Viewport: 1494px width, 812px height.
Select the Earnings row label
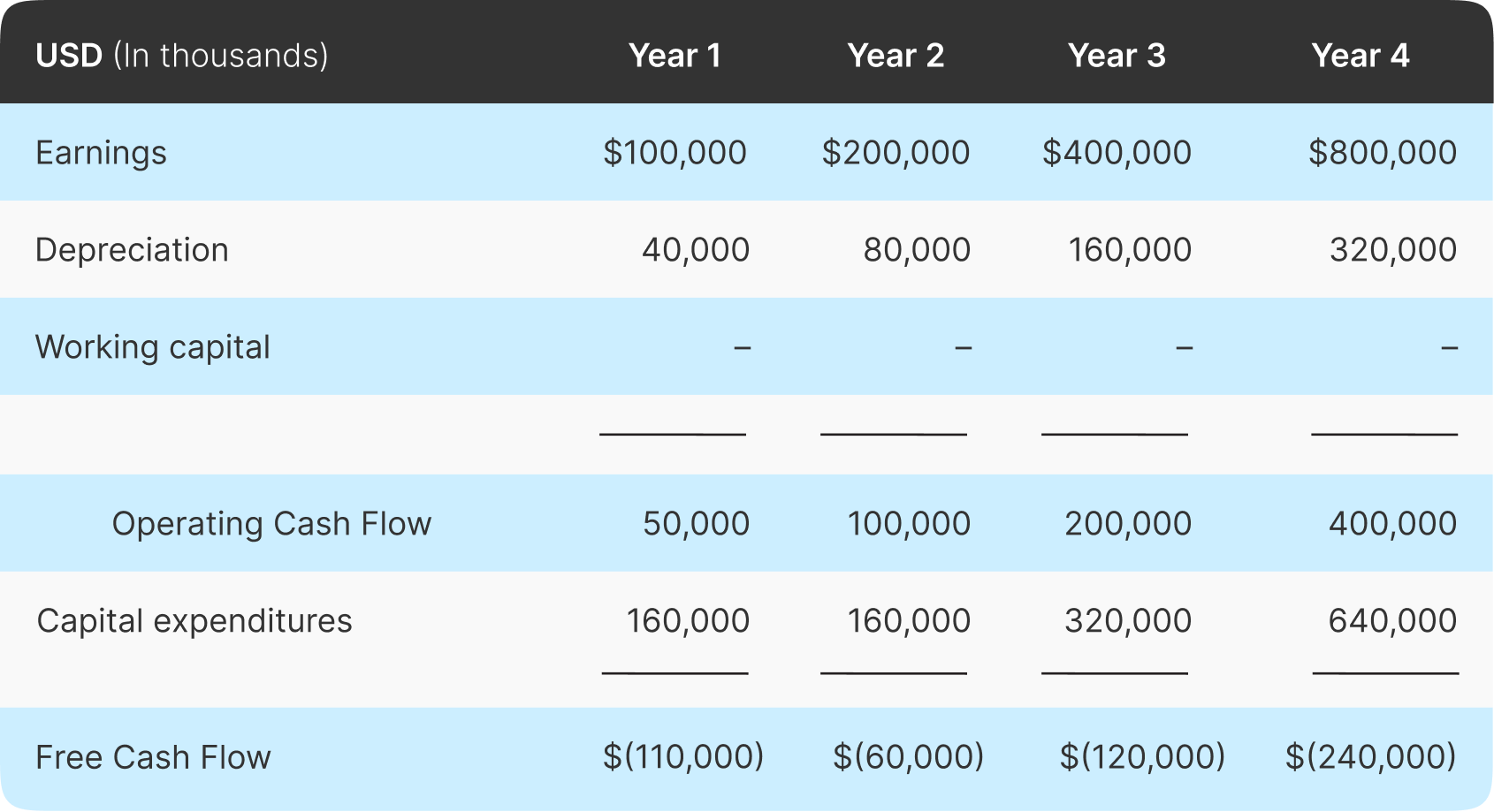[101, 153]
